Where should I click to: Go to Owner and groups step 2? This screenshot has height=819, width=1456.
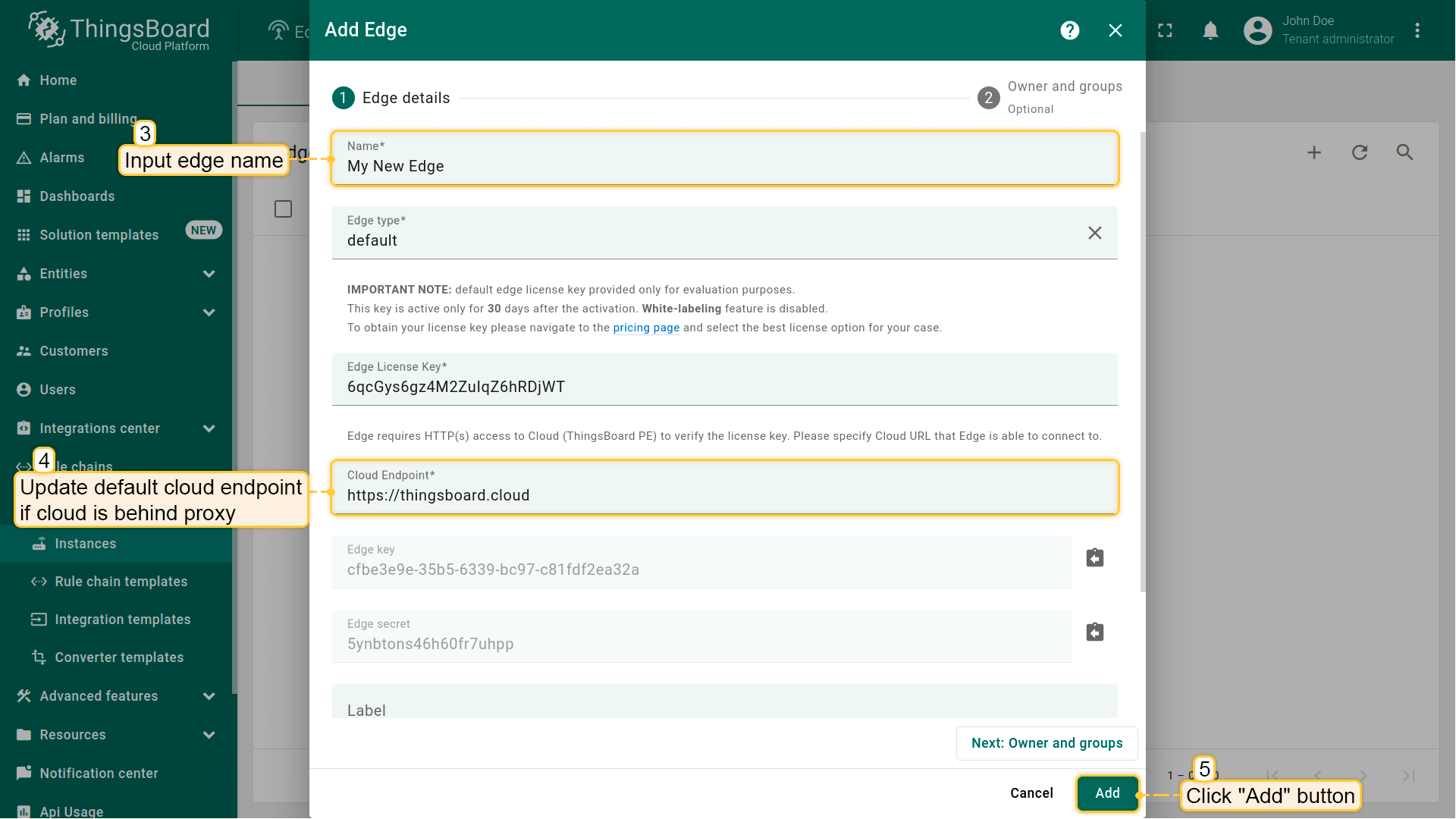pos(1050,98)
